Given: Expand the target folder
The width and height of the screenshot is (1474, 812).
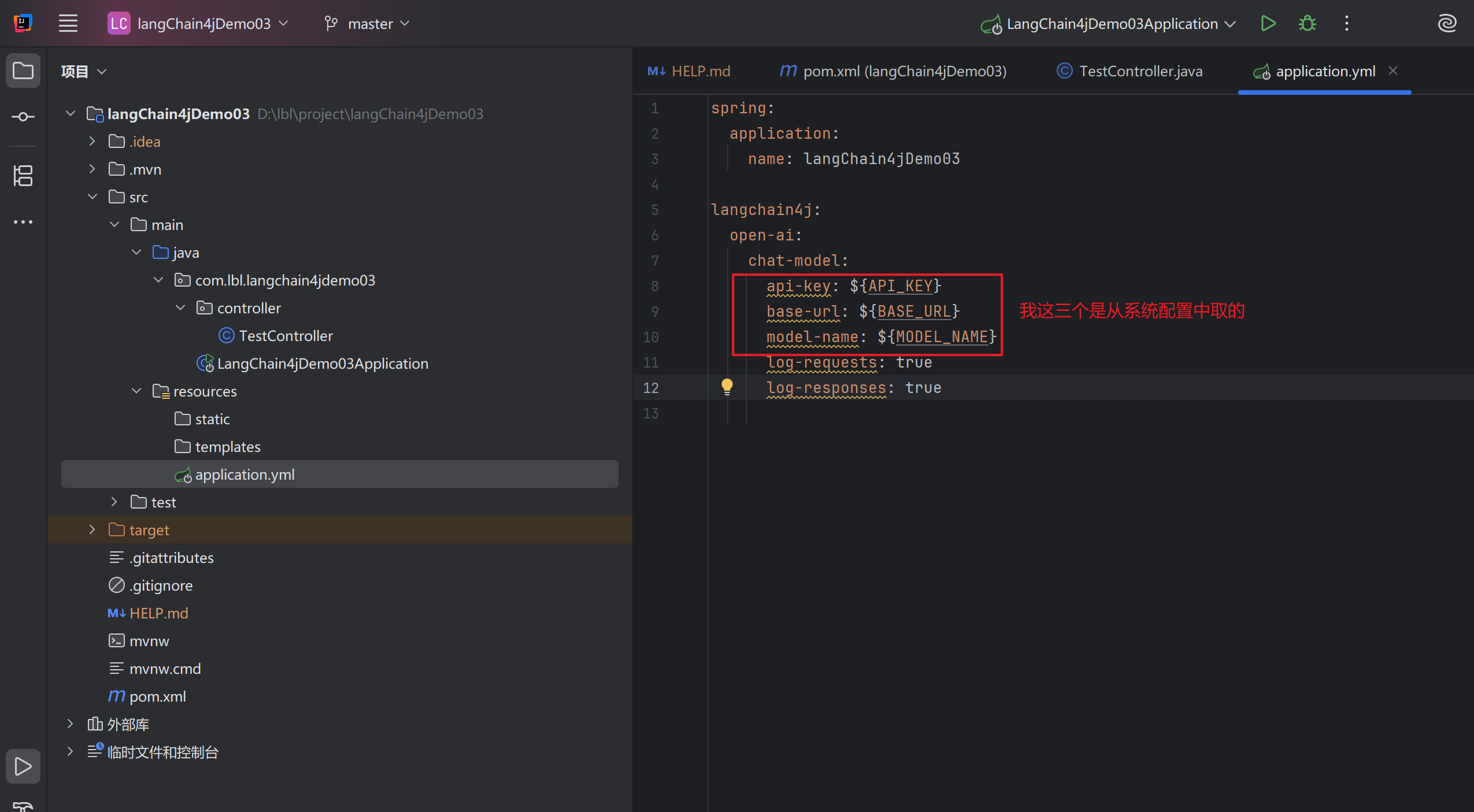Looking at the screenshot, I should pos(92,530).
